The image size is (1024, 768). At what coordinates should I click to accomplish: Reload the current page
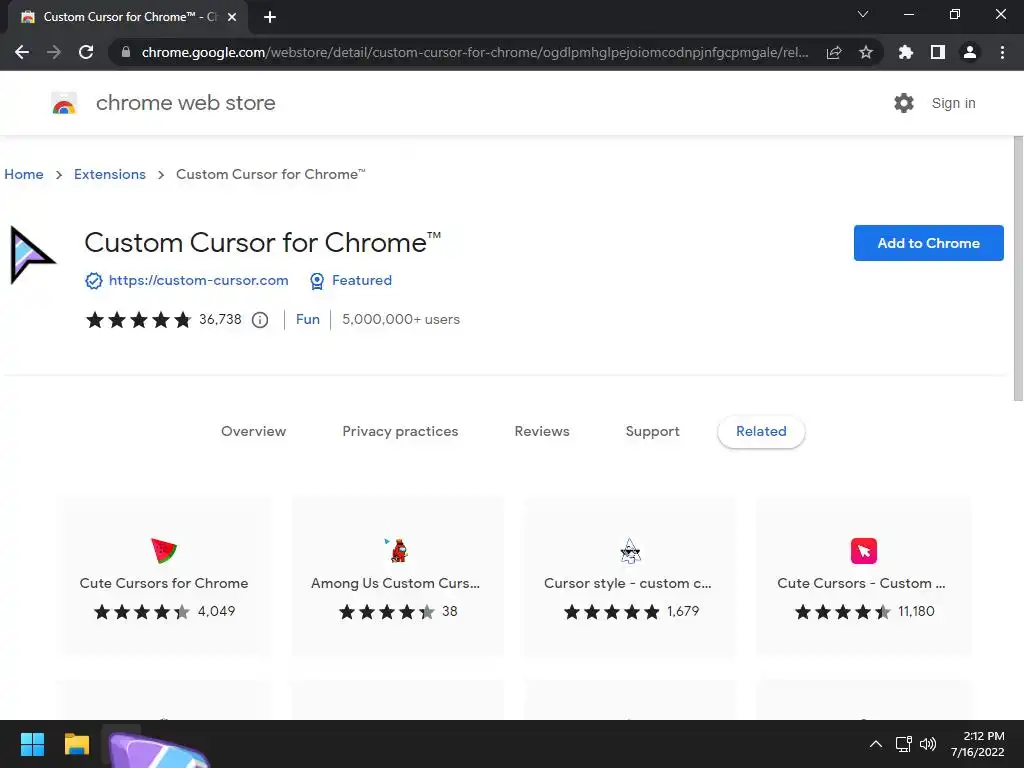(86, 52)
